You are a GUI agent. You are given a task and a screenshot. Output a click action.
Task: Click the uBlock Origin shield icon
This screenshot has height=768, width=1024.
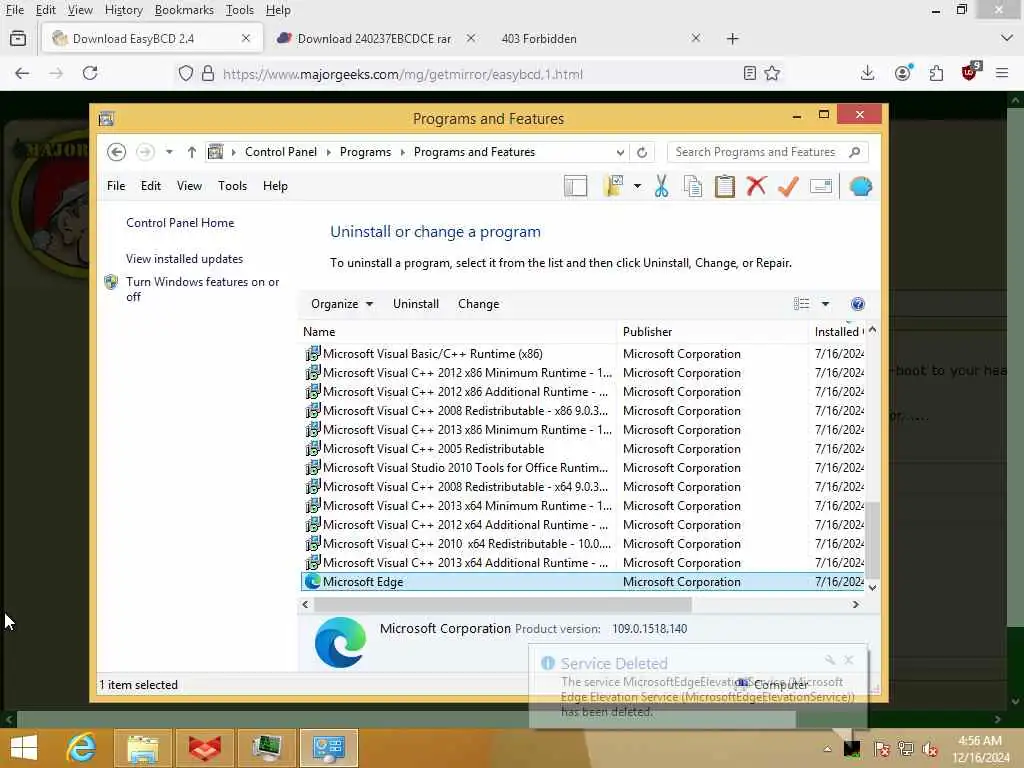(x=970, y=72)
